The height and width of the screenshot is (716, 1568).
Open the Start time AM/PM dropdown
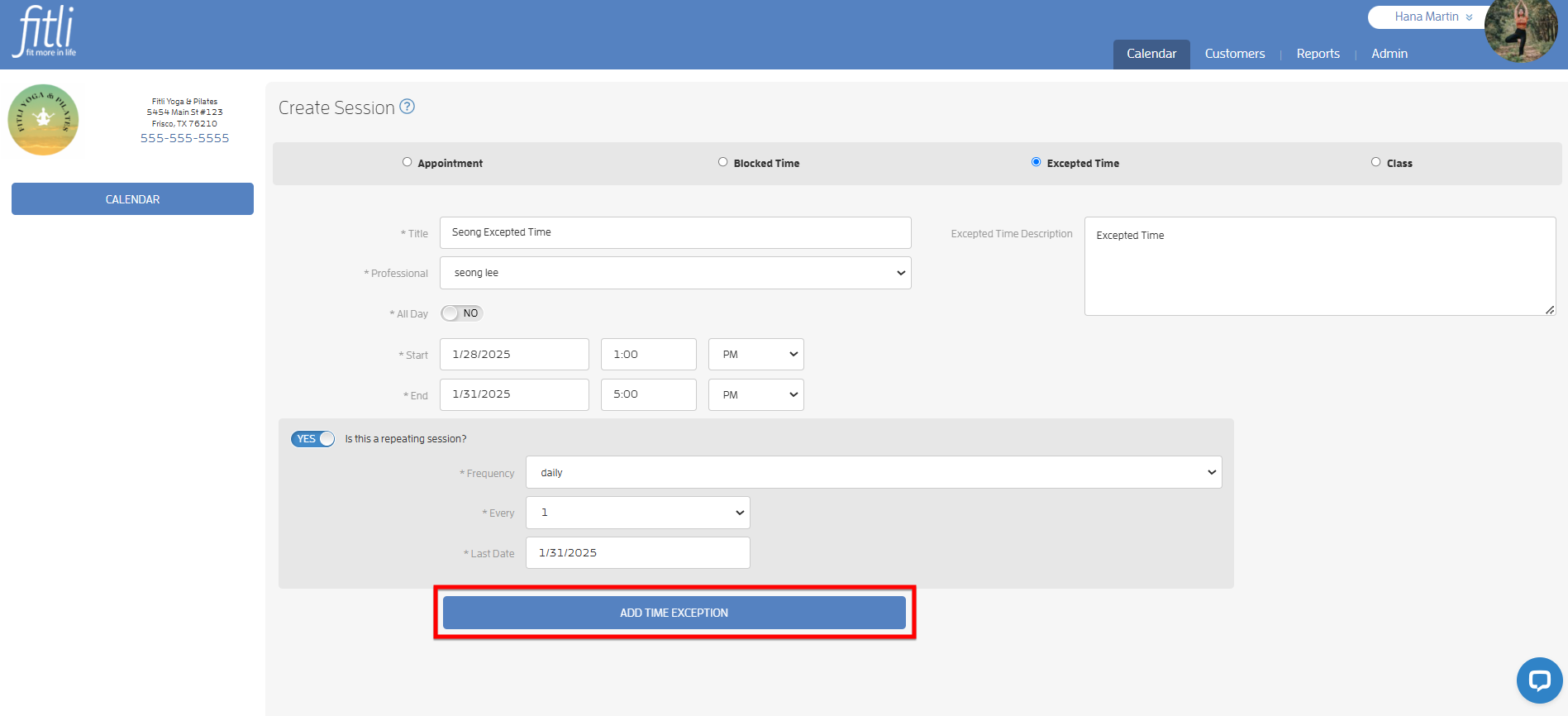[755, 354]
